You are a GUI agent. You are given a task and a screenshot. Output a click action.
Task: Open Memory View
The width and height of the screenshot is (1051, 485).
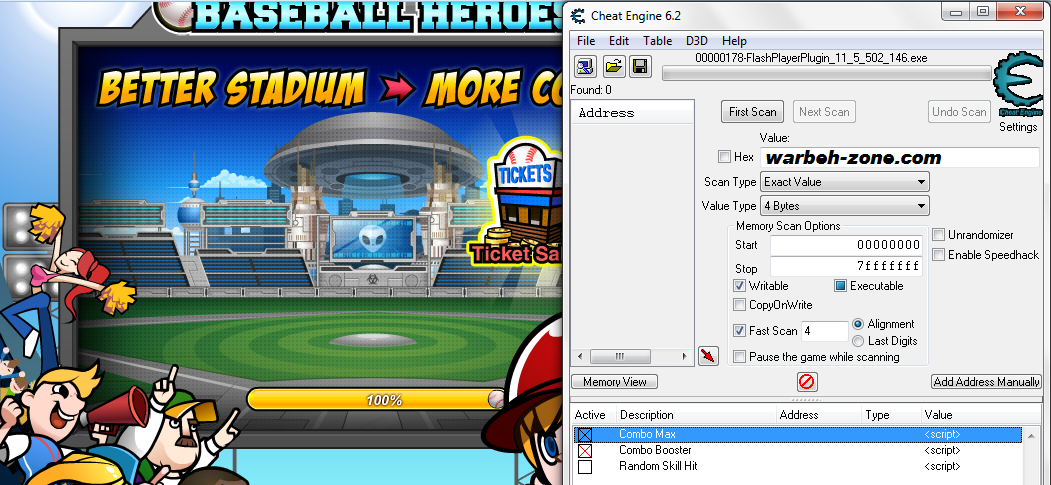click(x=615, y=382)
